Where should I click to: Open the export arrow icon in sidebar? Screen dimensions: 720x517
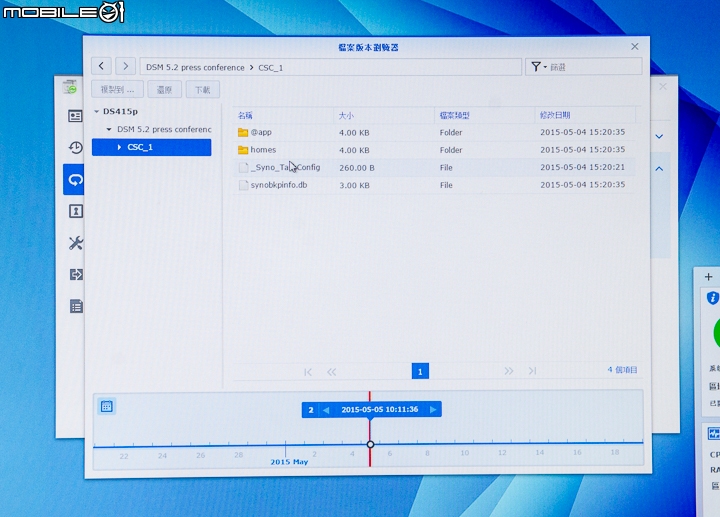(76, 275)
